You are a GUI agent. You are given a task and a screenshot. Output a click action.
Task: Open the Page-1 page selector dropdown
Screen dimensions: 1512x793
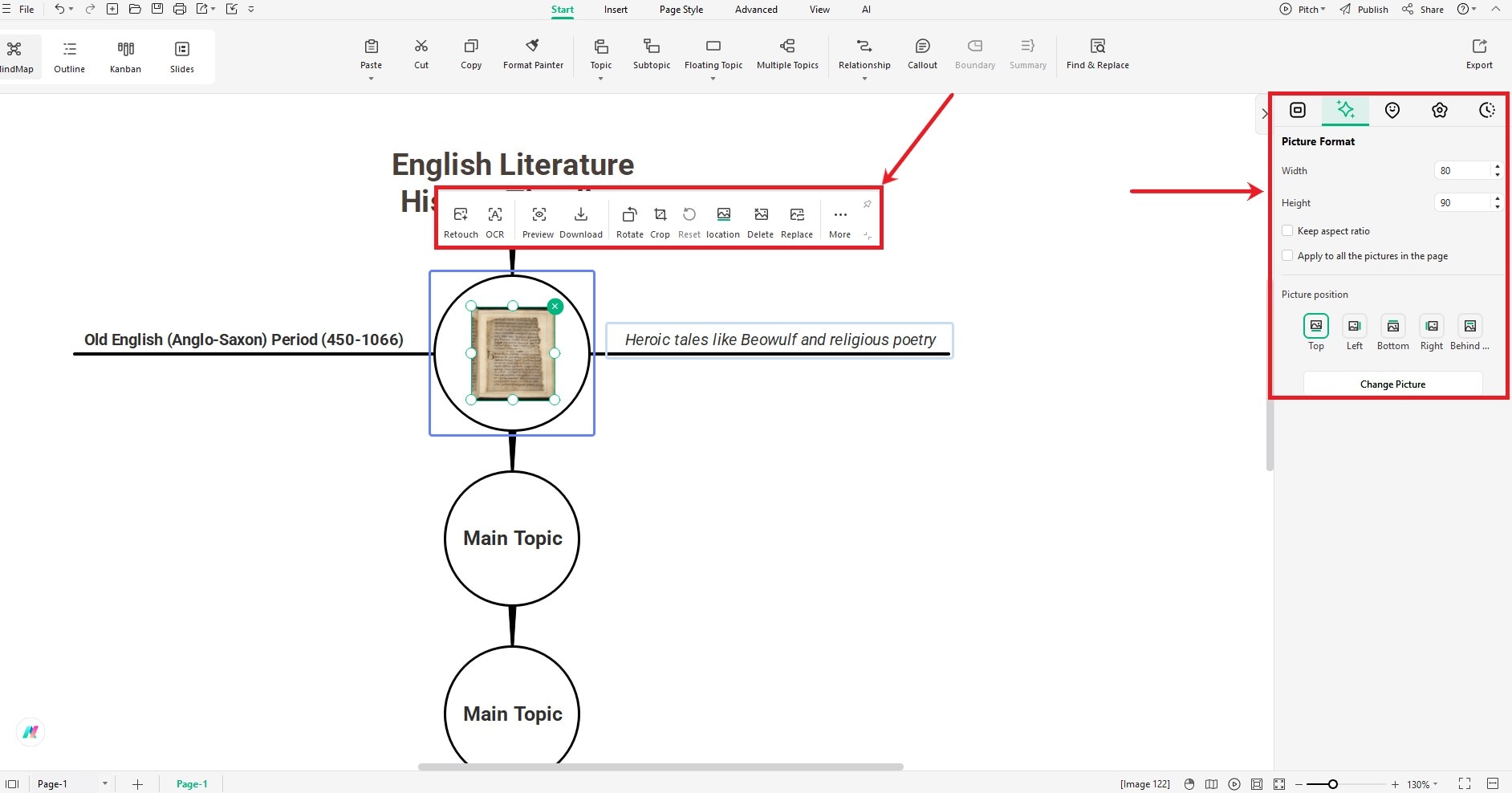click(x=105, y=783)
